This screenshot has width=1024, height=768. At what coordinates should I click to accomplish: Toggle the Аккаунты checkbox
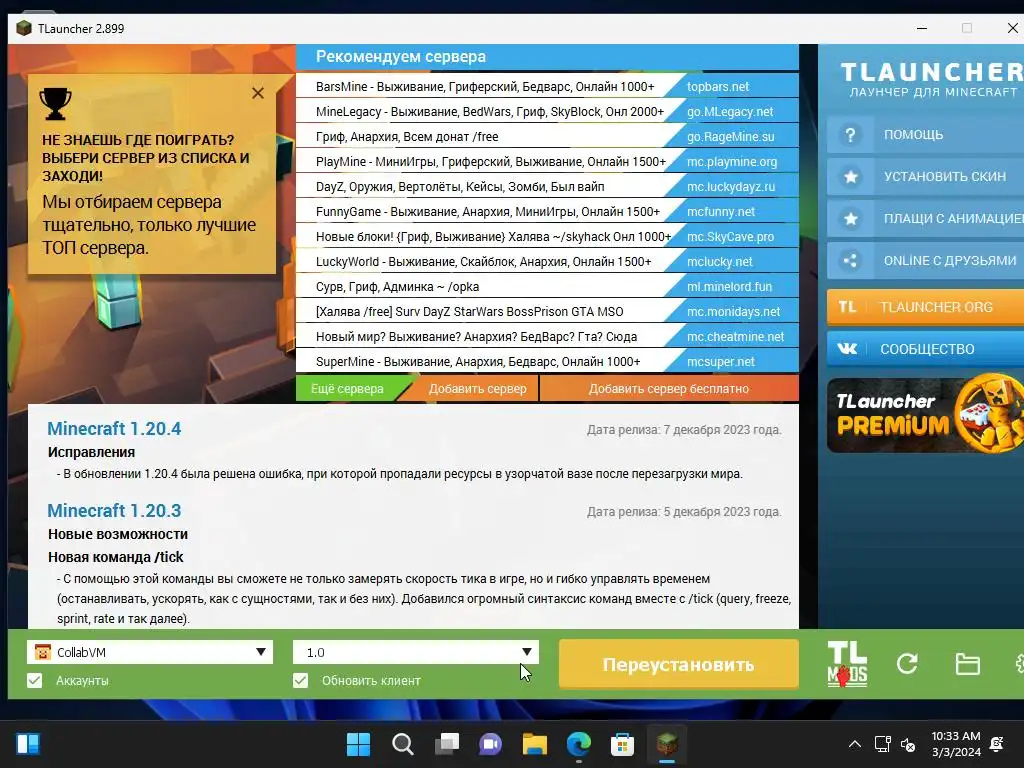click(35, 680)
